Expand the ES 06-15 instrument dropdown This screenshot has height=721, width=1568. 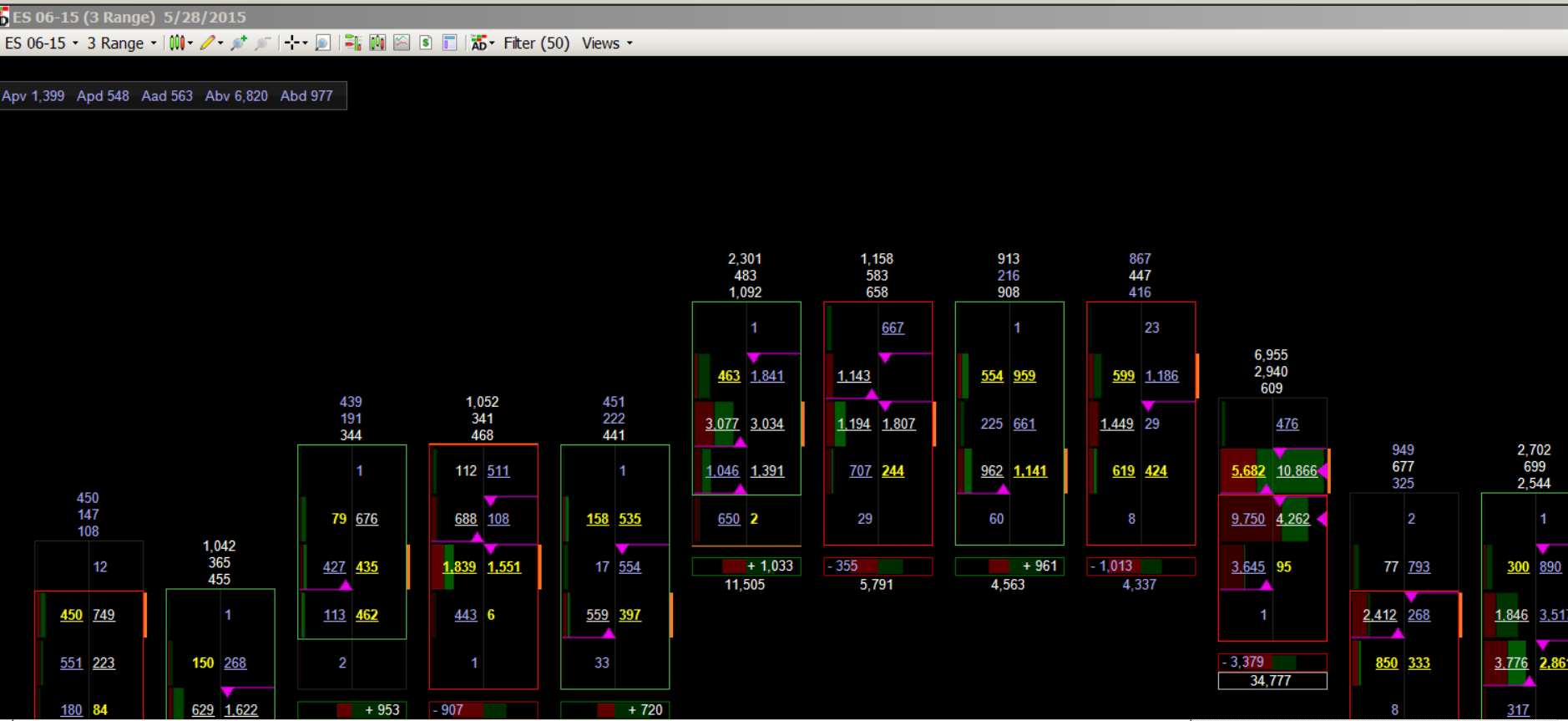(x=42, y=43)
